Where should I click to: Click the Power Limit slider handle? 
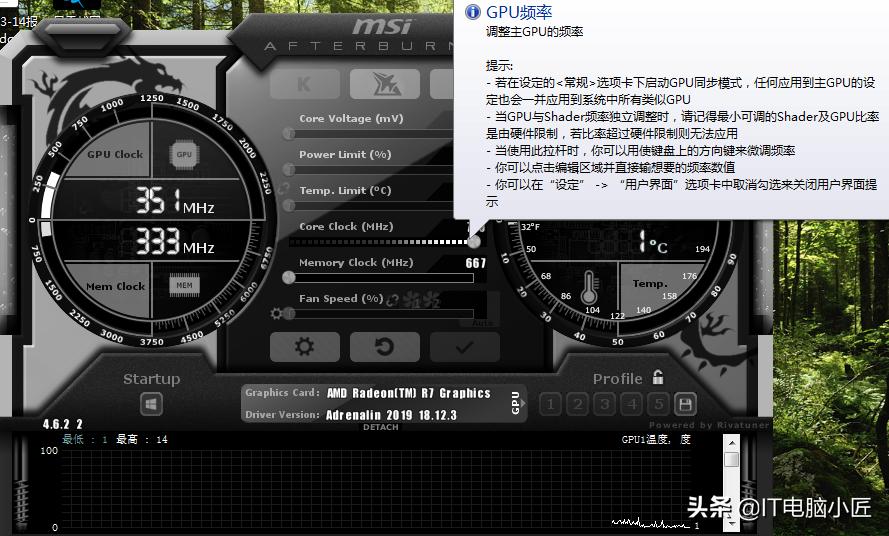[289, 170]
